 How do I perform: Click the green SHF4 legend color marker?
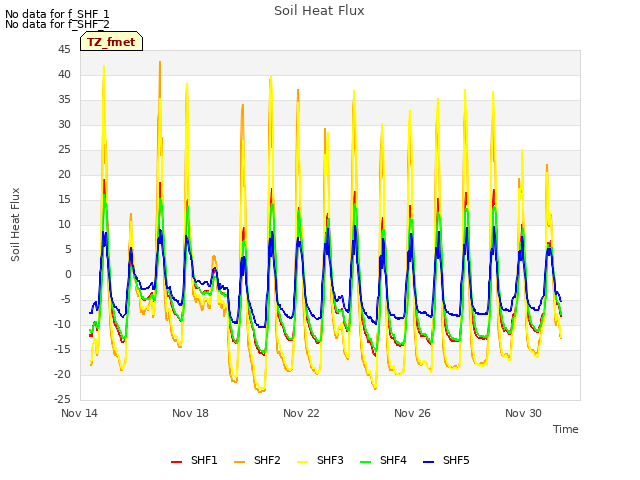[365, 462]
